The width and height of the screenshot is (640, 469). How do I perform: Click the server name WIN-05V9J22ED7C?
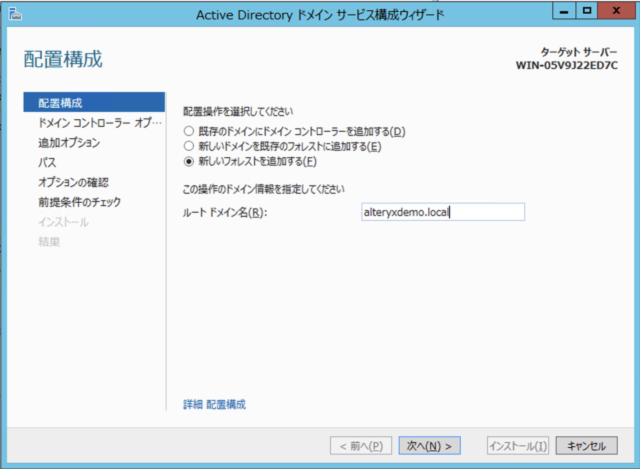point(567,65)
